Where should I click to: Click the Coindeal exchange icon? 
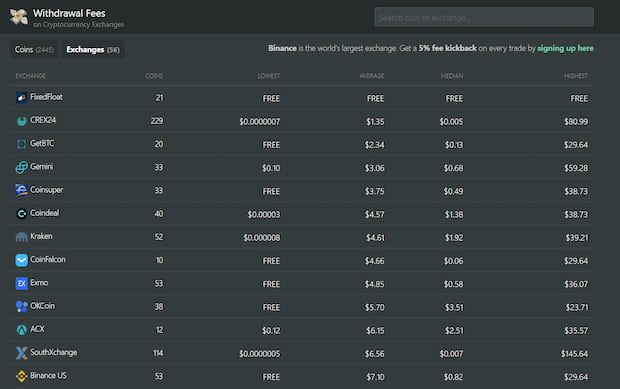pos(21,213)
